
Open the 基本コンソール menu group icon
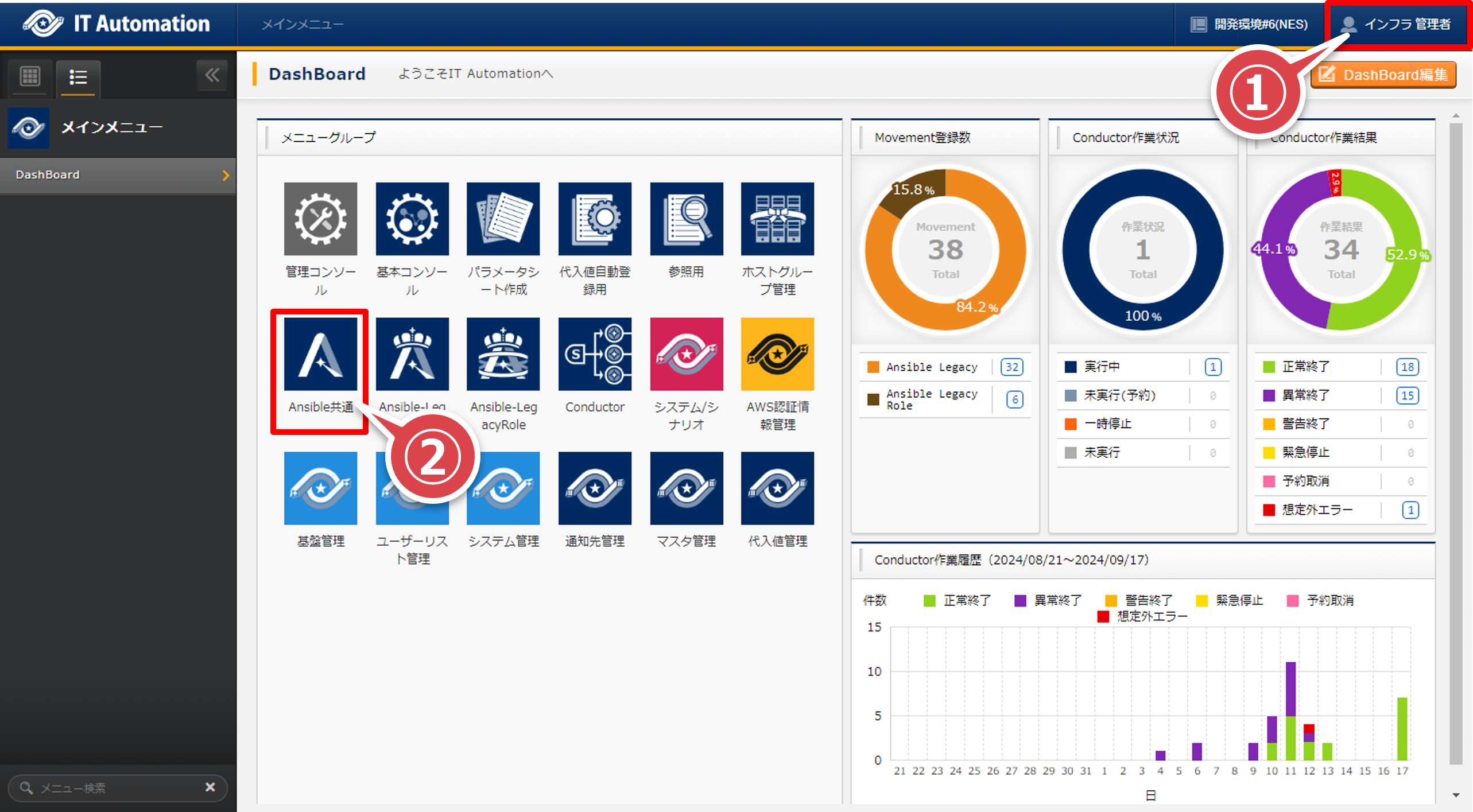click(412, 219)
